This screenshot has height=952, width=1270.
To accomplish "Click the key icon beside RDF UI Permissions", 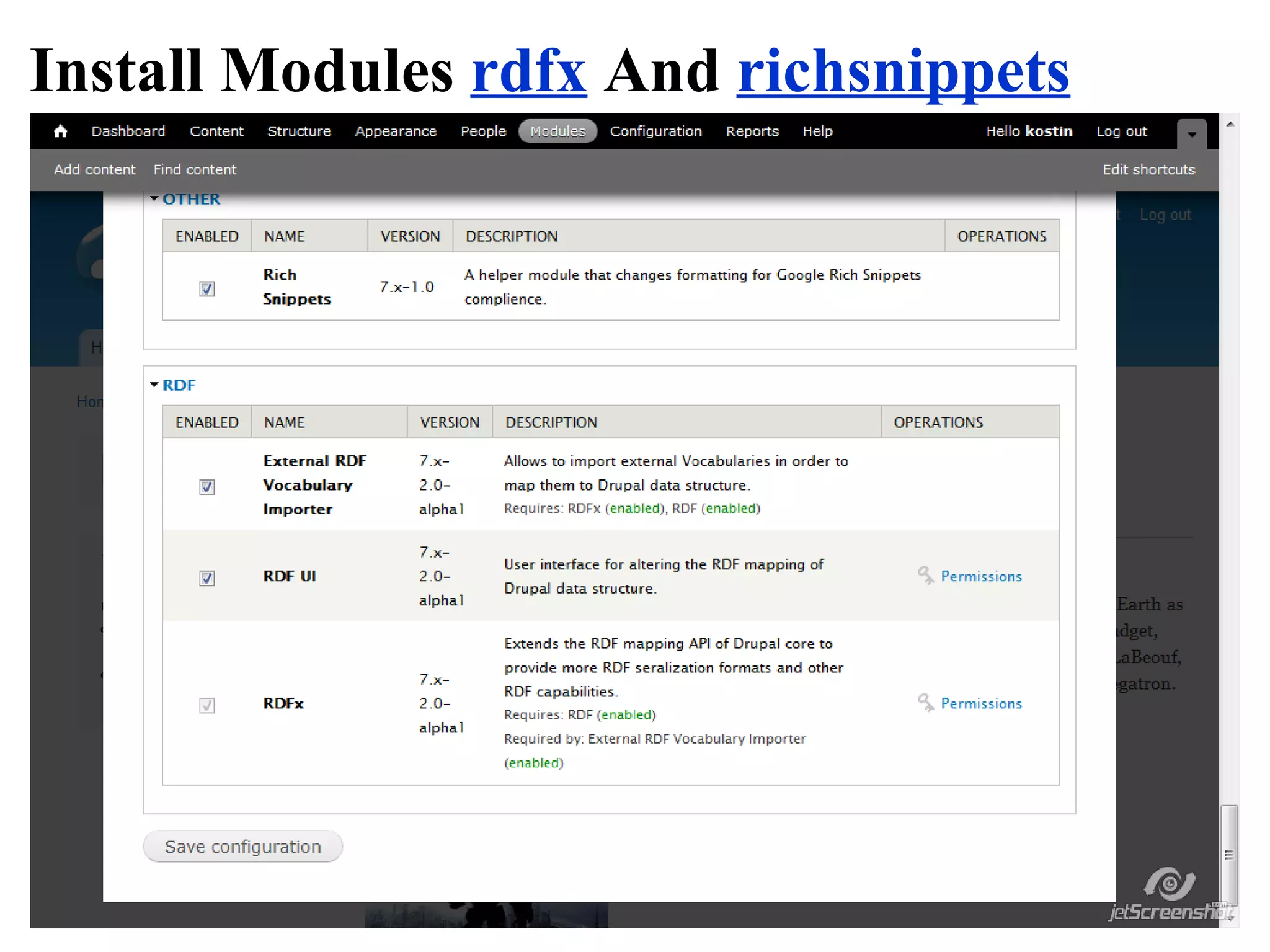I will tap(925, 576).
